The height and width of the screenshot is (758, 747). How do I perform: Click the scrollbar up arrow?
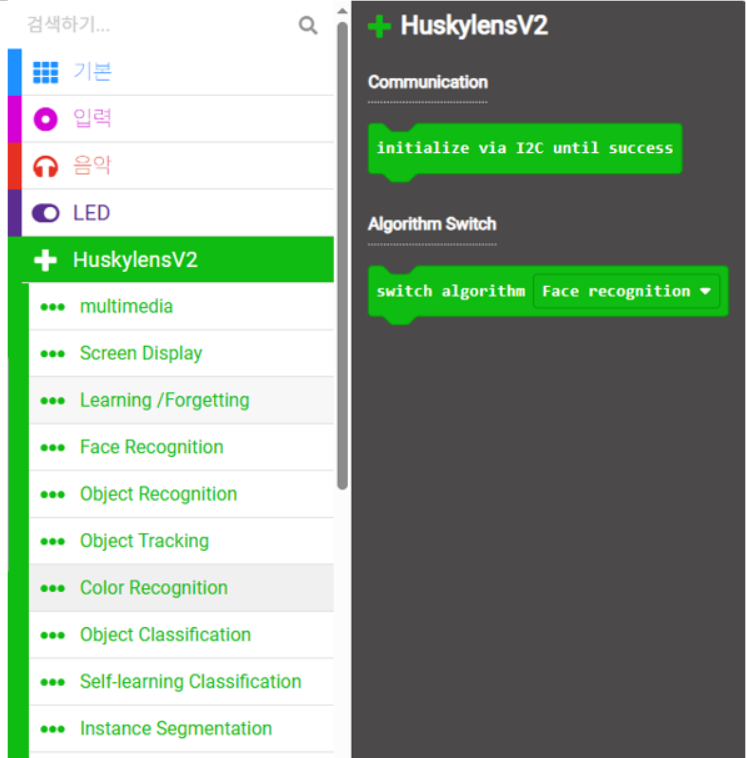[342, 11]
